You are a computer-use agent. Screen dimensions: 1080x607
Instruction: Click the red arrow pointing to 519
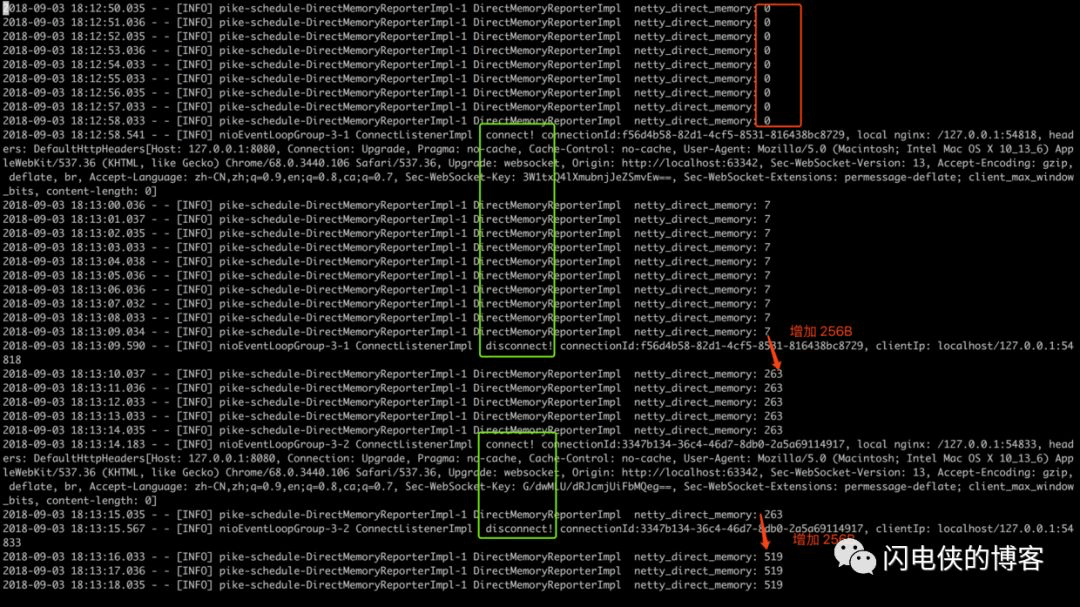(764, 531)
